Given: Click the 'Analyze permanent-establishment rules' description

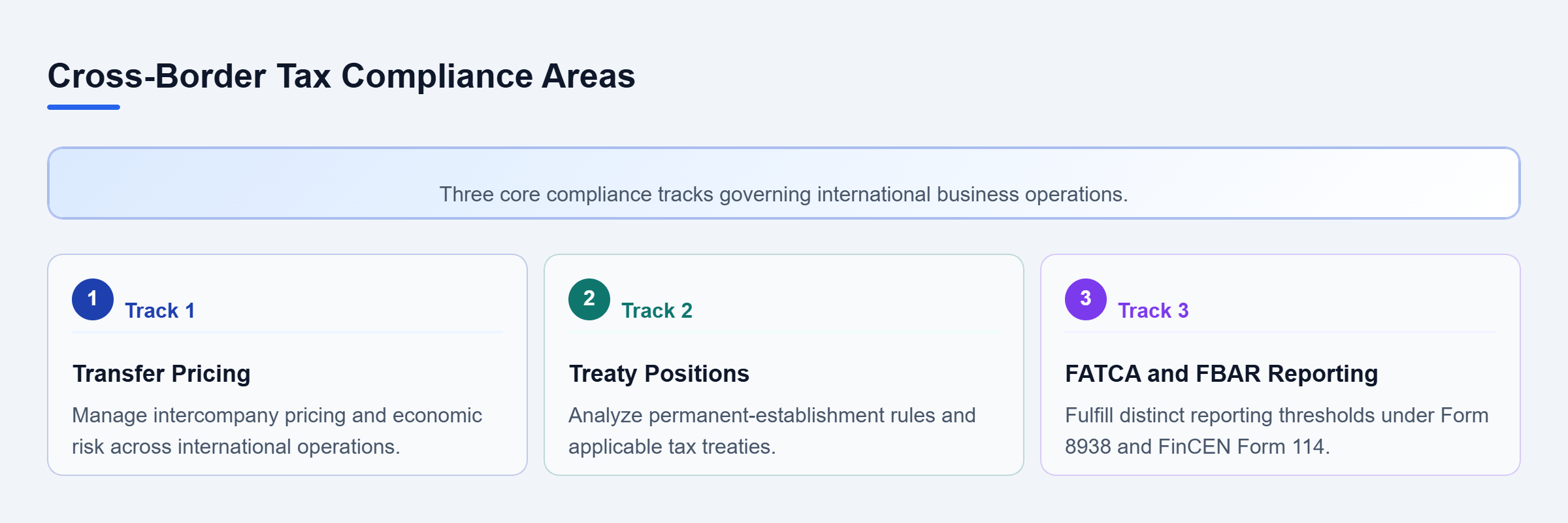Looking at the screenshot, I should point(772,431).
